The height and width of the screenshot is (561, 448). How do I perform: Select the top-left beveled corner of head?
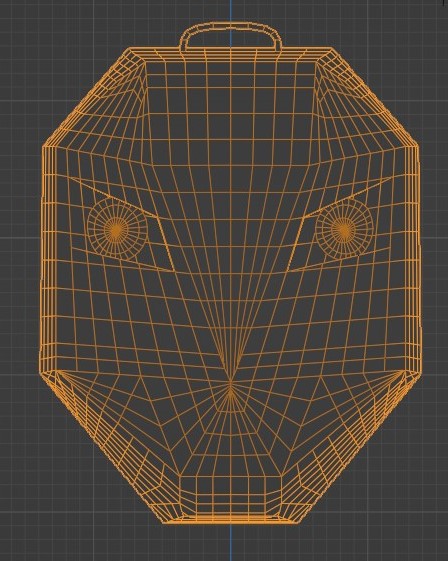click(x=86, y=97)
